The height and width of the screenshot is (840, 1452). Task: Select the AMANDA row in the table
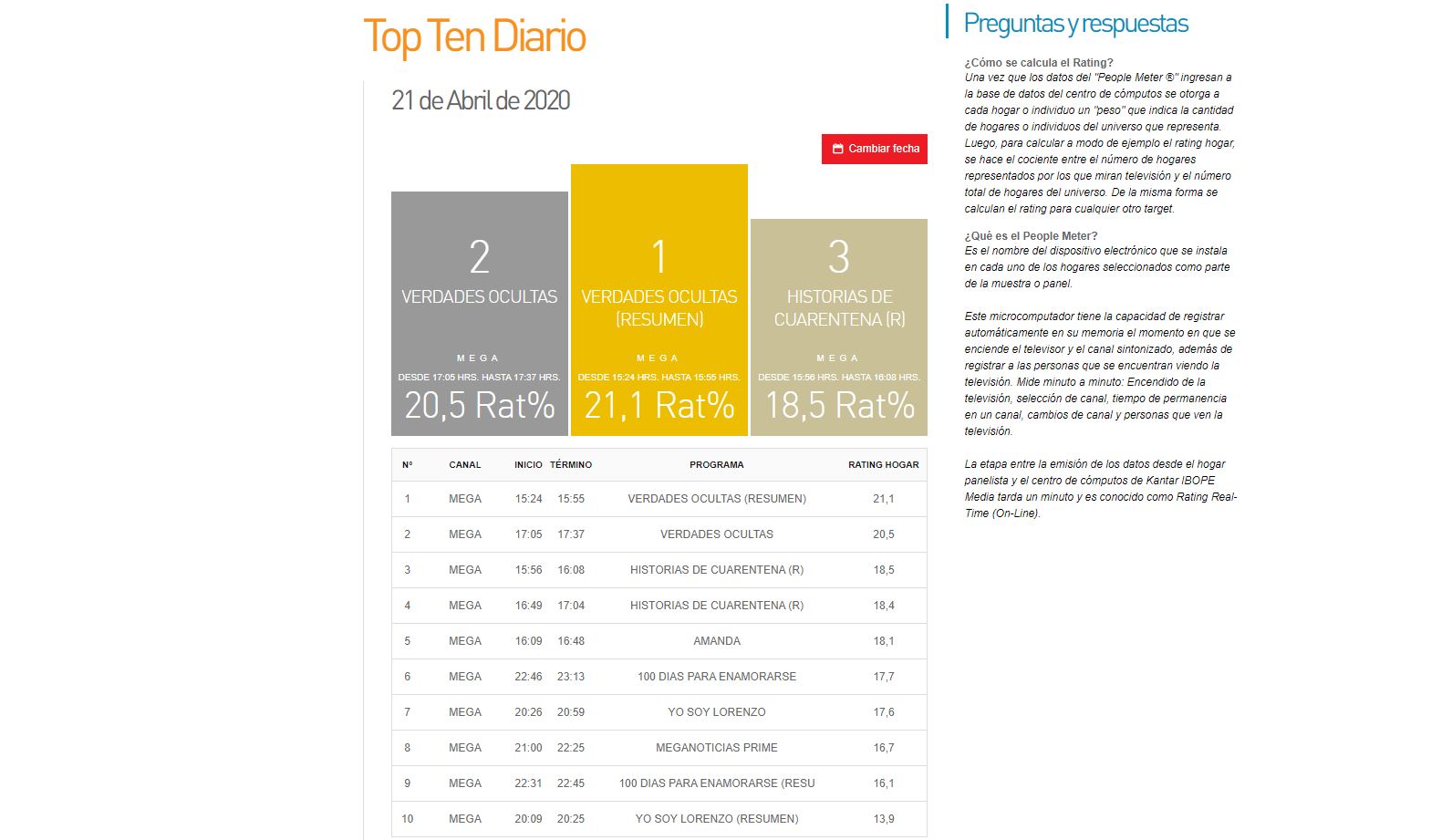(x=716, y=641)
